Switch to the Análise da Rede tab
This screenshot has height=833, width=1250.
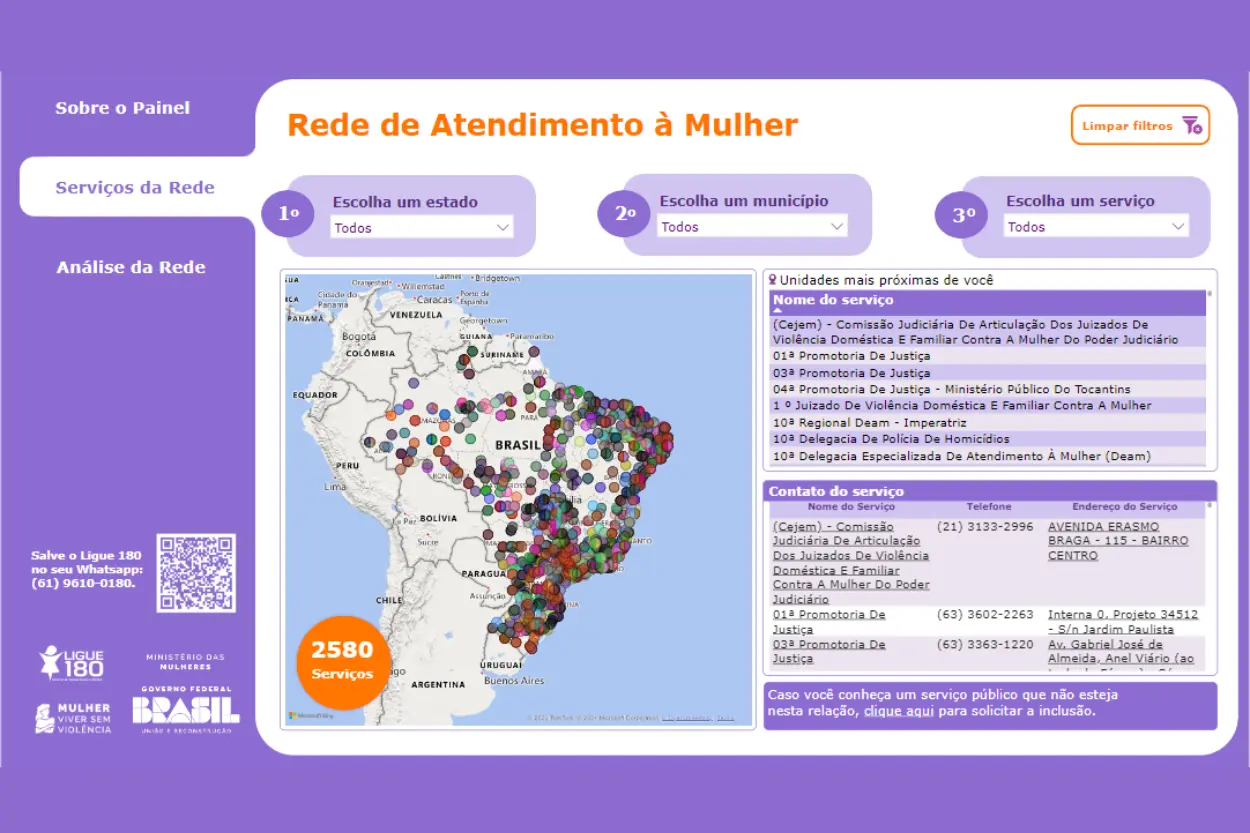pyautogui.click(x=131, y=267)
